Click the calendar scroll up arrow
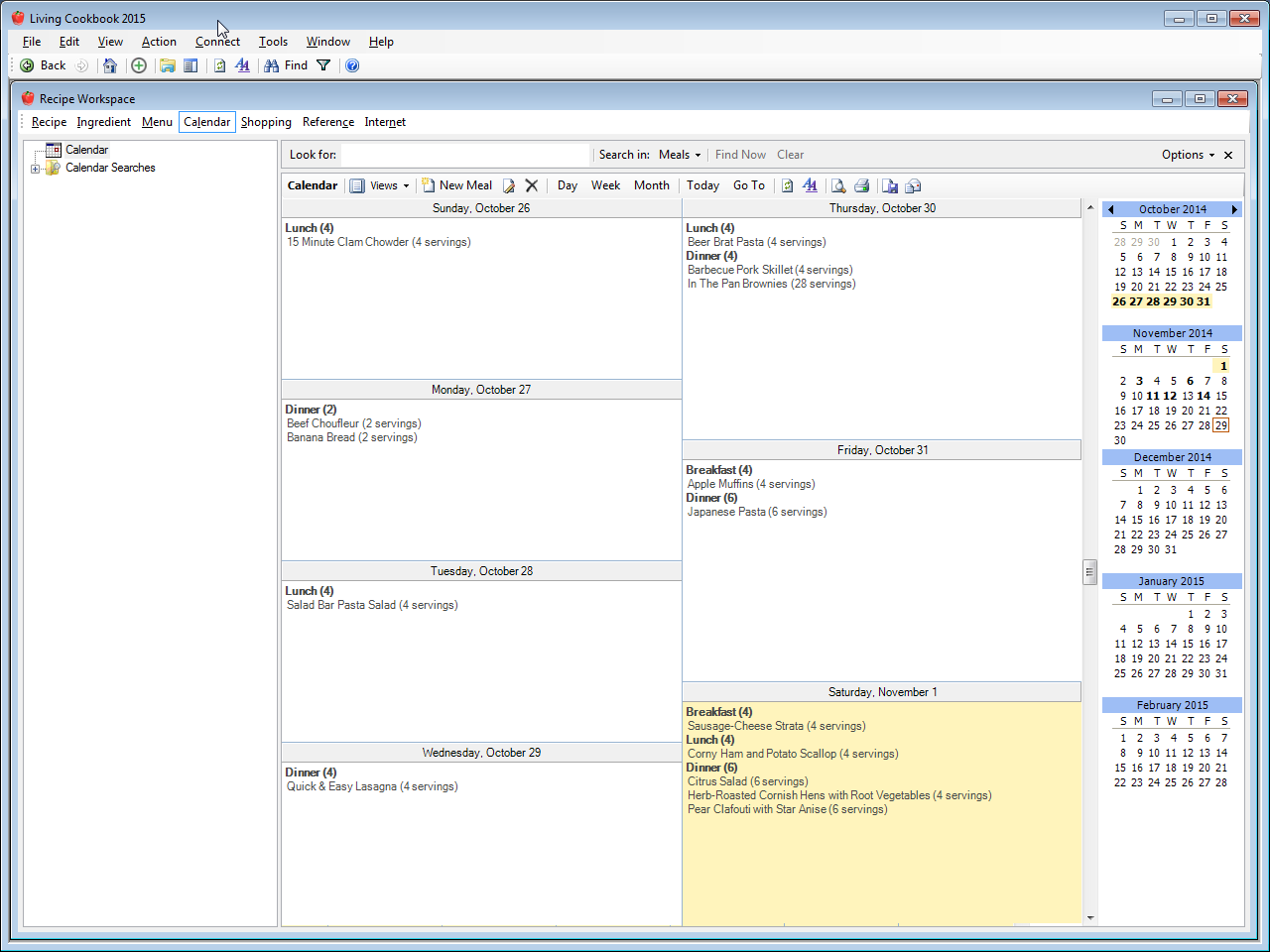 click(x=1090, y=208)
